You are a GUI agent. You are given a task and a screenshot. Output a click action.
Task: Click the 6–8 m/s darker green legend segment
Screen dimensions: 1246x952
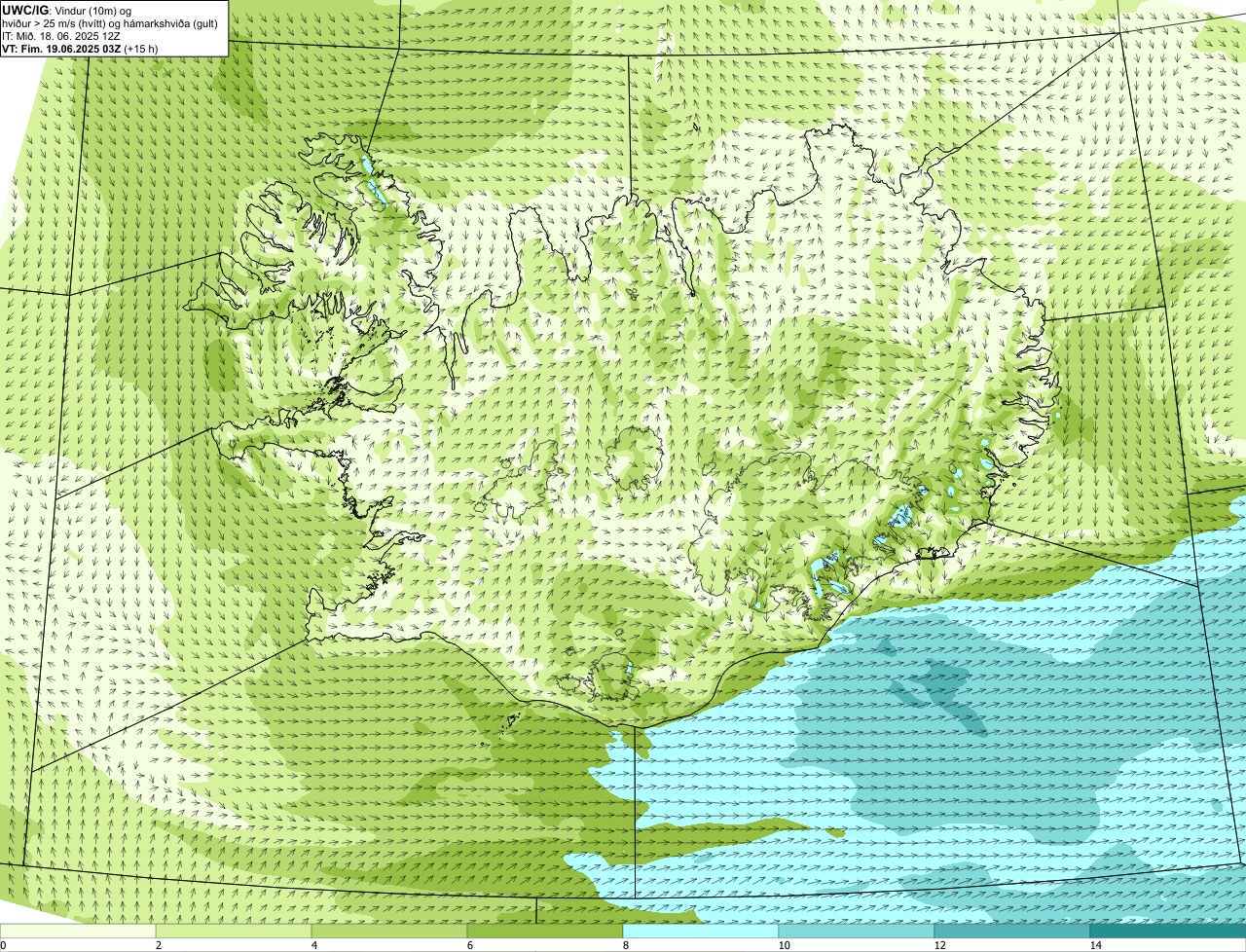point(545,931)
